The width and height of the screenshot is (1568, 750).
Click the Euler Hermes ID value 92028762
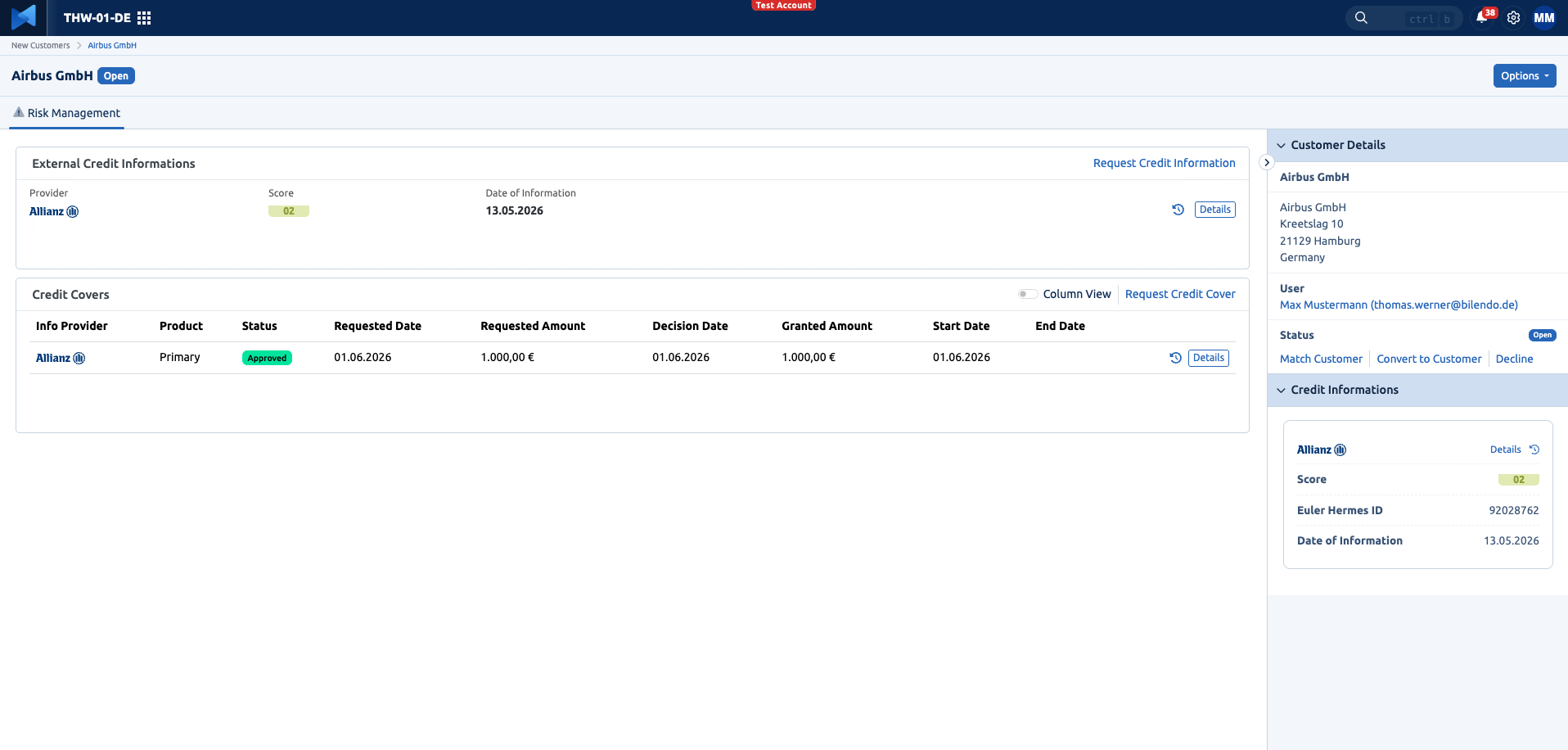click(1514, 510)
